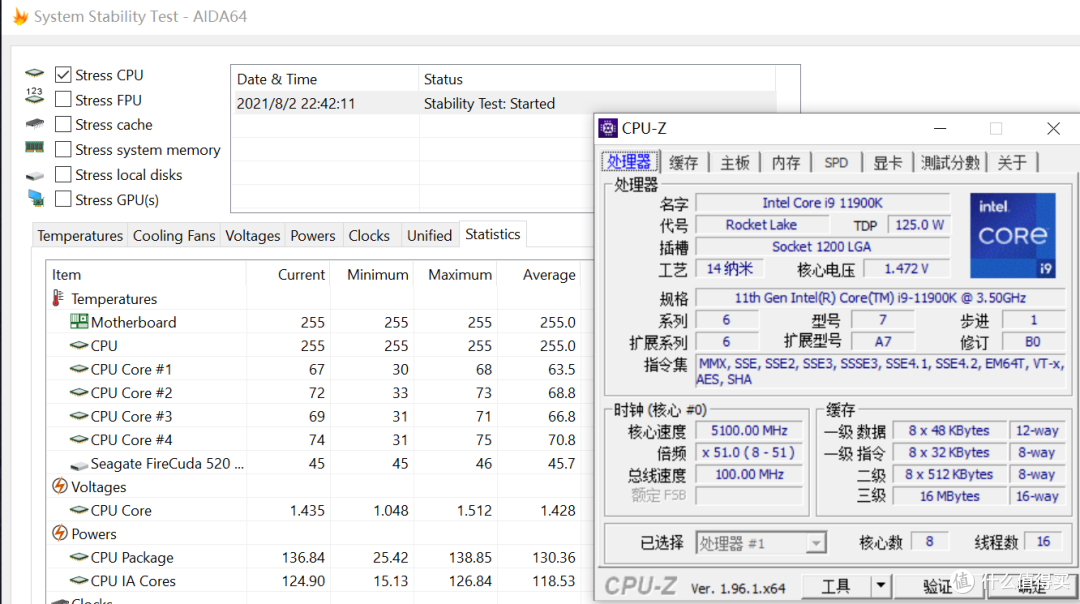The image size is (1080, 604).
Task: Click the chip icon beside CPU IA Cores
Action: coord(79,580)
